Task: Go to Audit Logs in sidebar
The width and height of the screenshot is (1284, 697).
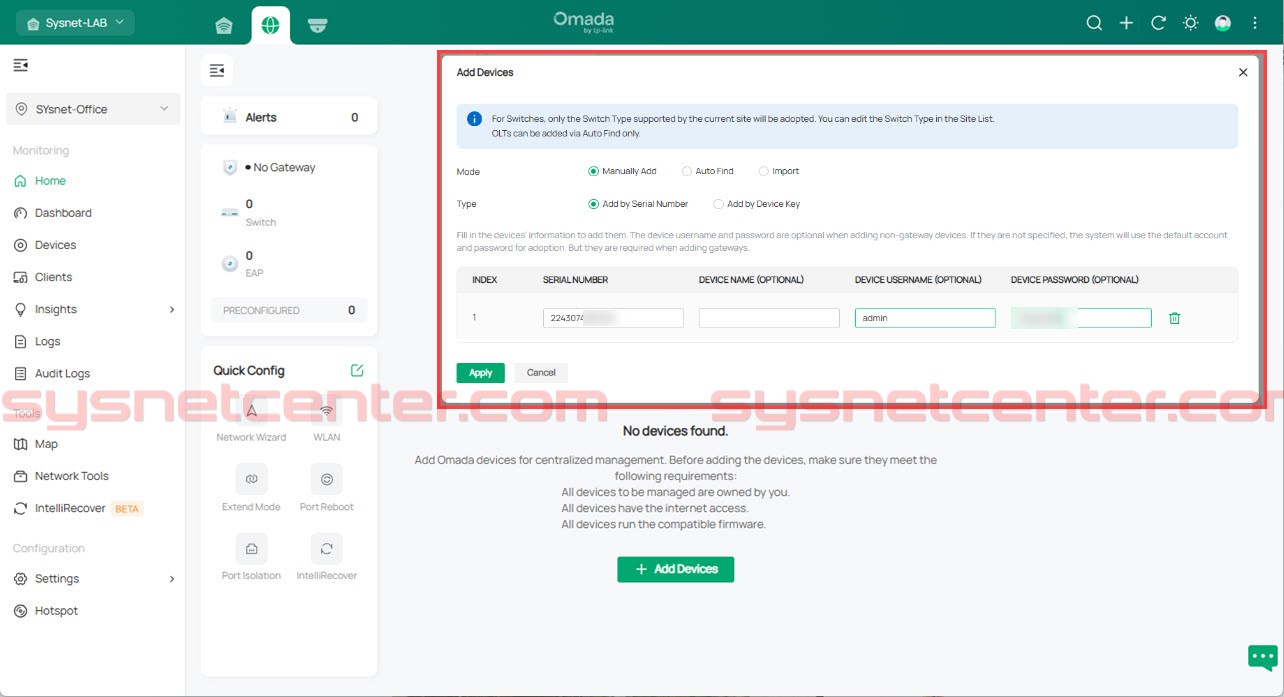Action: coord(62,373)
